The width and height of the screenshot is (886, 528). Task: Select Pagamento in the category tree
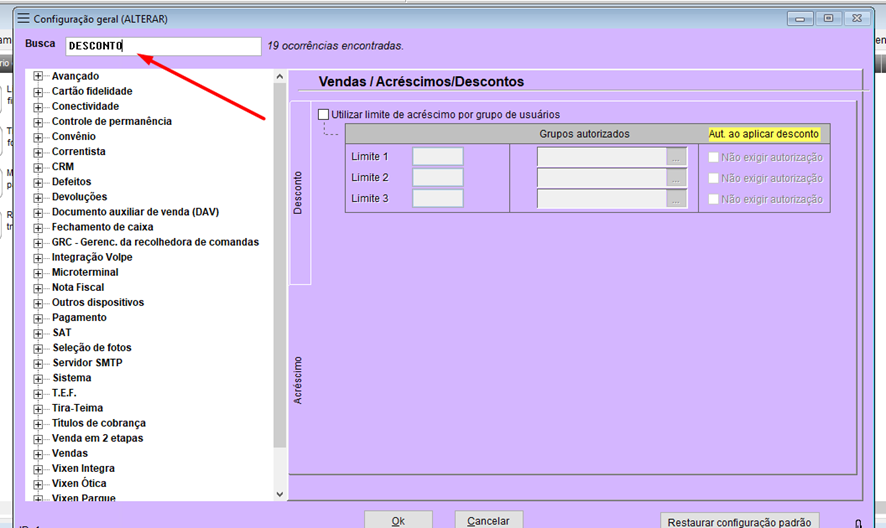coord(79,318)
